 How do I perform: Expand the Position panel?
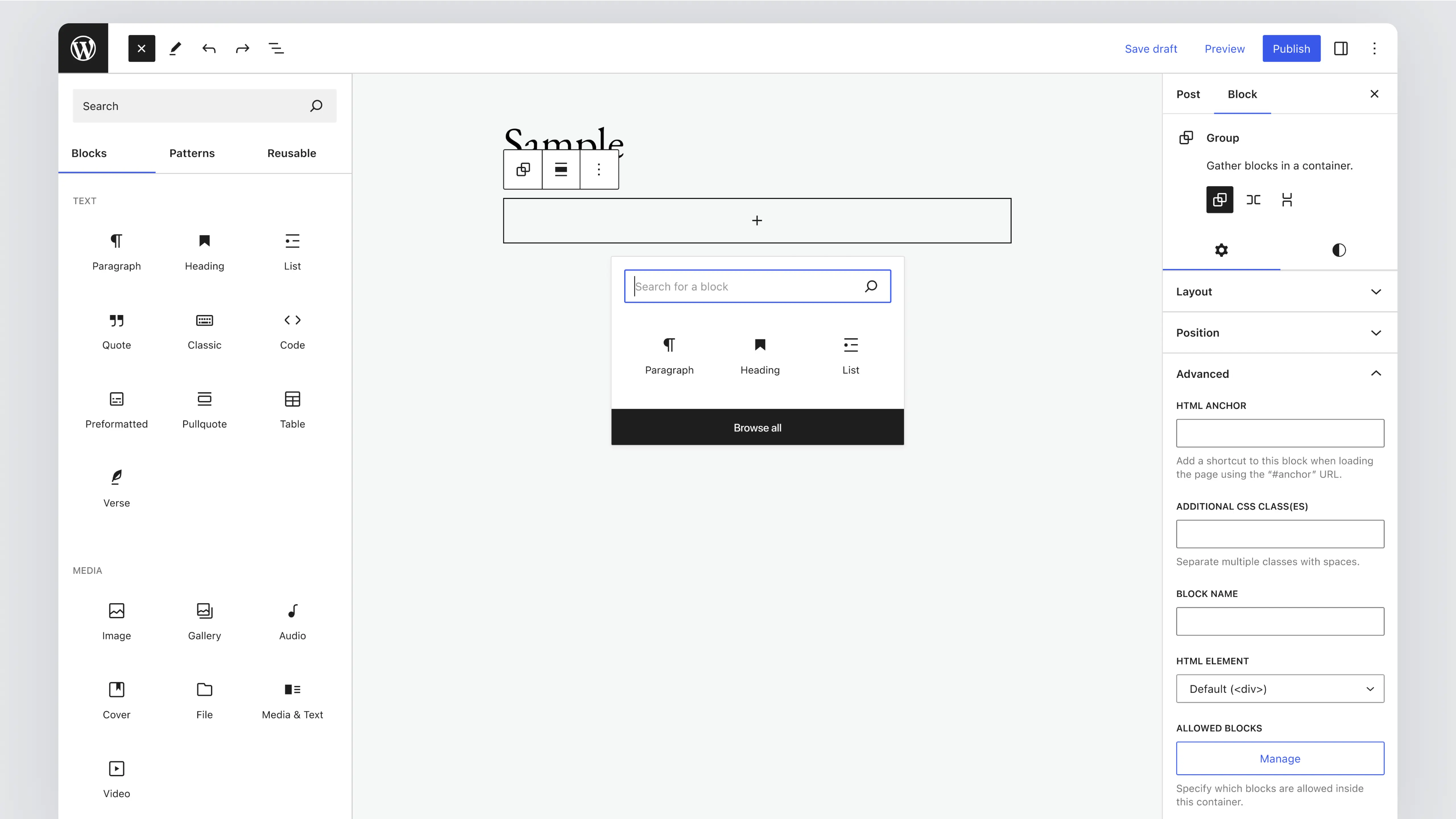pos(1280,333)
